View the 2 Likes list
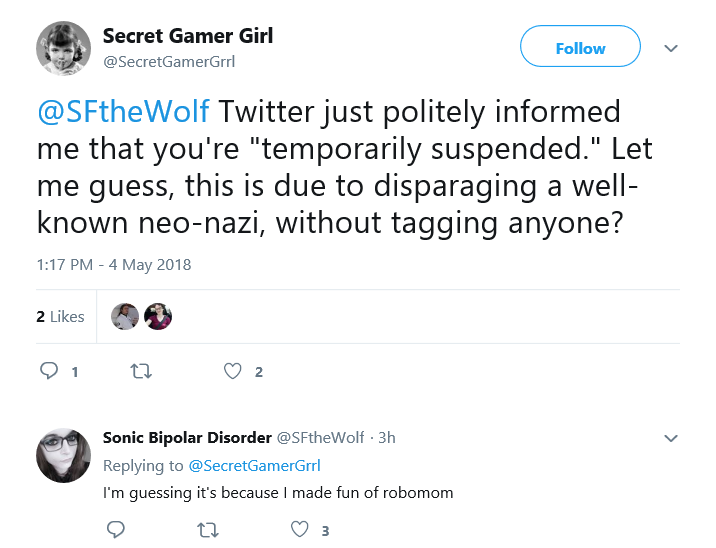 pyautogui.click(x=60, y=316)
